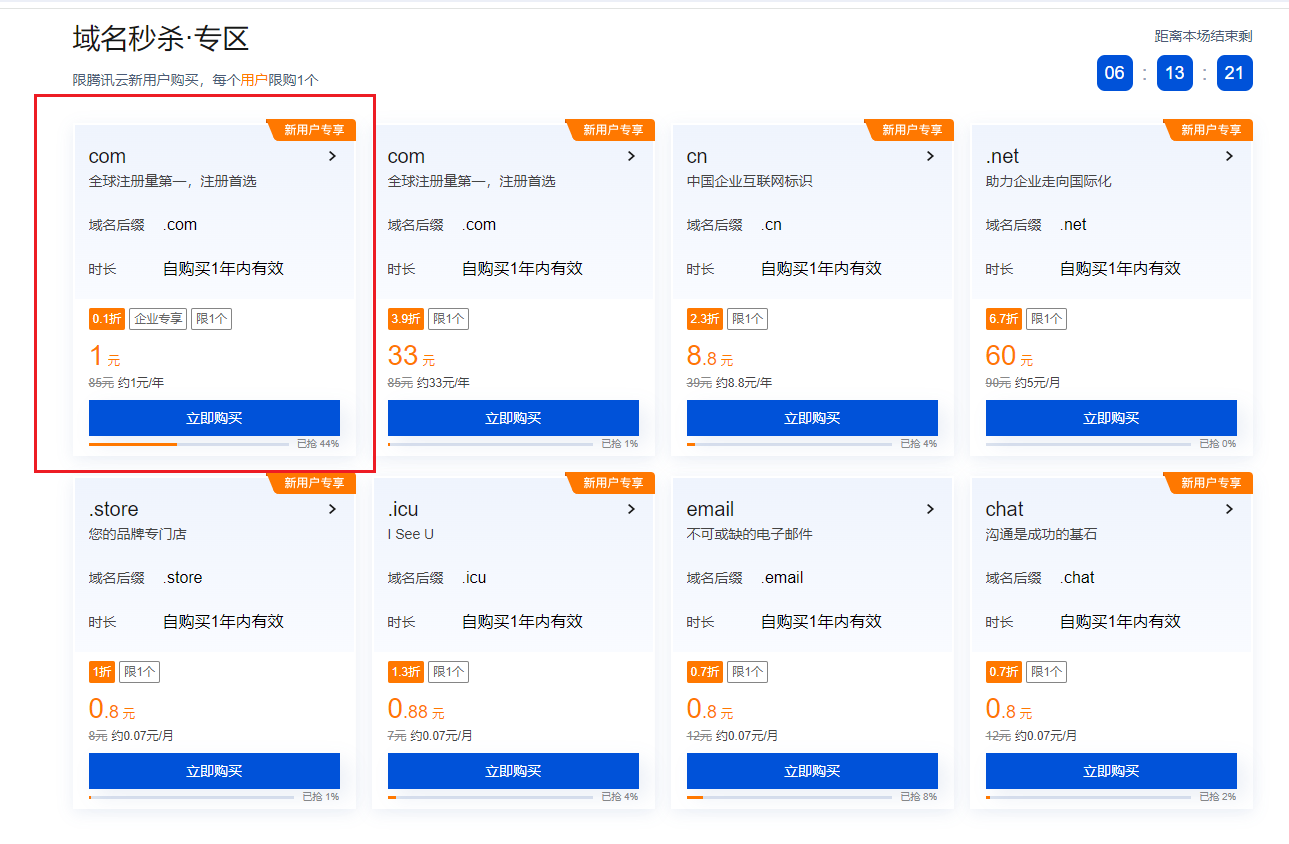Buy the .chat domain now
The height and width of the screenshot is (844, 1289).
1111,771
